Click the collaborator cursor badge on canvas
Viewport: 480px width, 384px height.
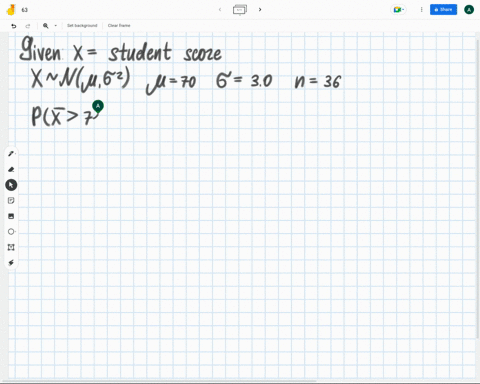(98, 106)
